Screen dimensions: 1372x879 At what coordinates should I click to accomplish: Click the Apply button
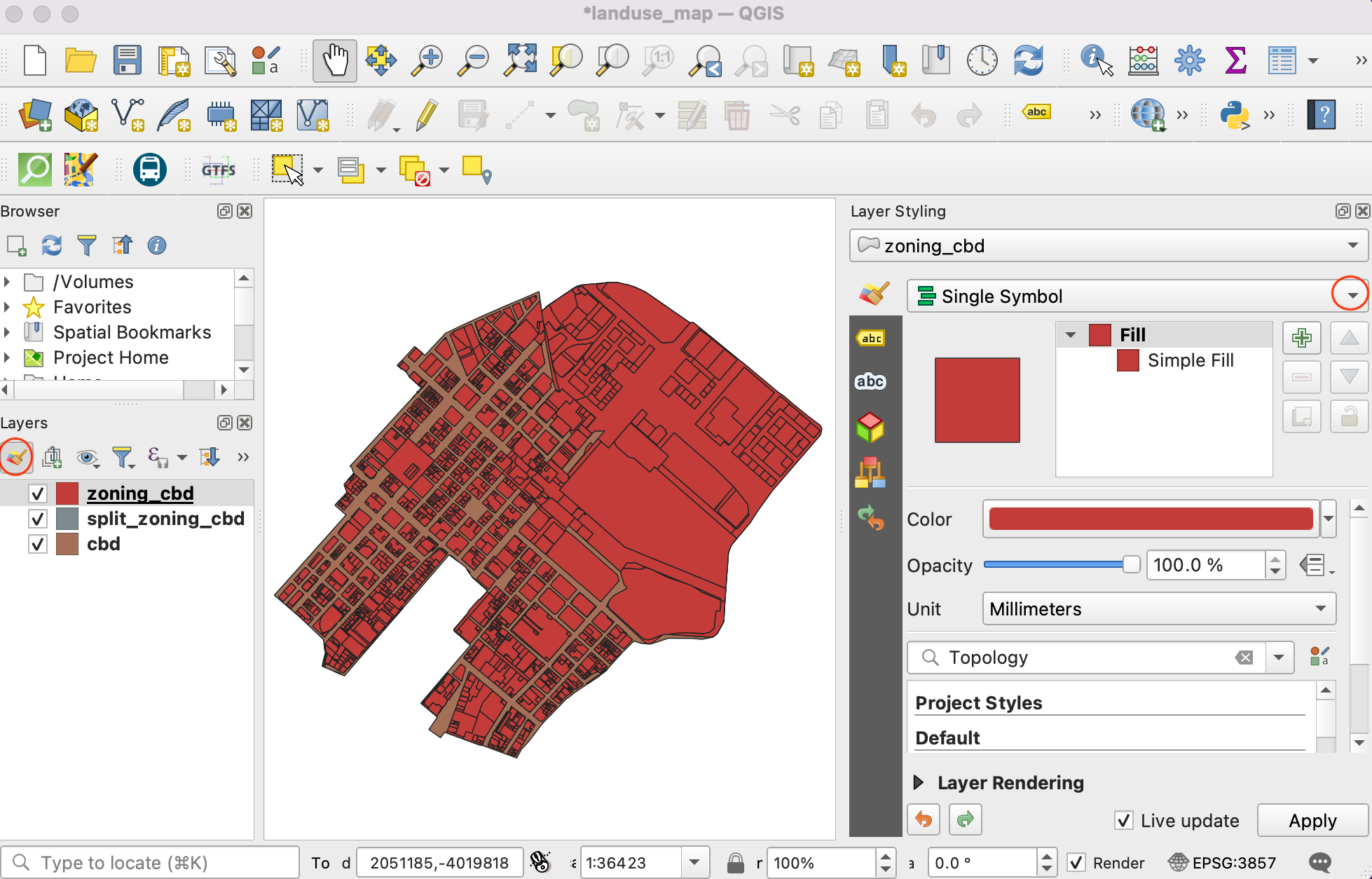pos(1312,820)
